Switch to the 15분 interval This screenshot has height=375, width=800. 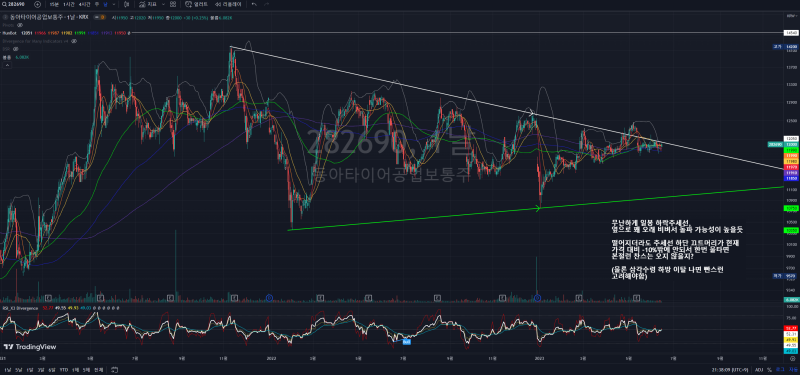pyautogui.click(x=54, y=4)
